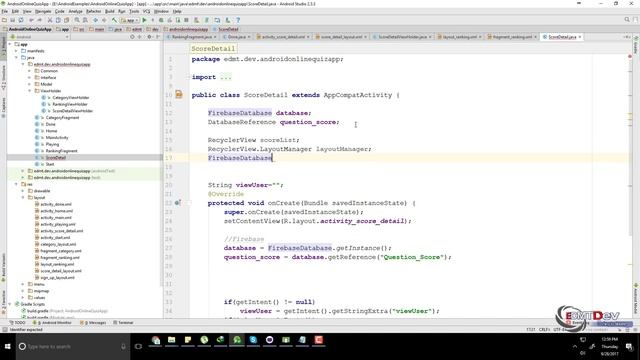Switch to fragment_ranking.xml tab
Image resolution: width=640 pixels, height=360 pixels.
pyautogui.click(x=512, y=37)
